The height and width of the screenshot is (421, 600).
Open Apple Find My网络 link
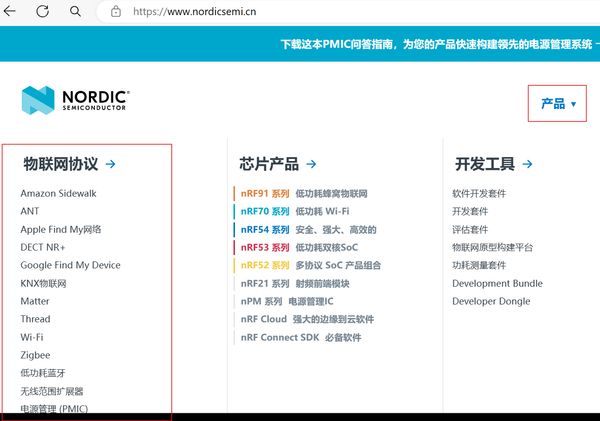tap(61, 229)
